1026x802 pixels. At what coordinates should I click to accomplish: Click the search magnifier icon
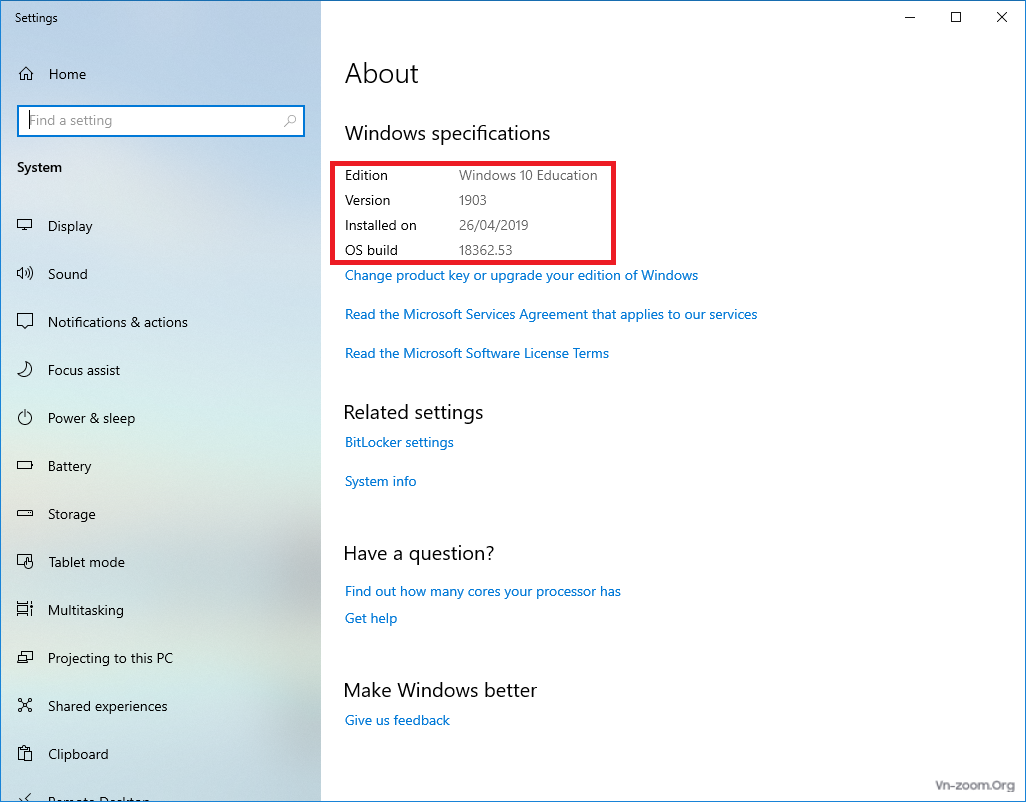(x=290, y=120)
